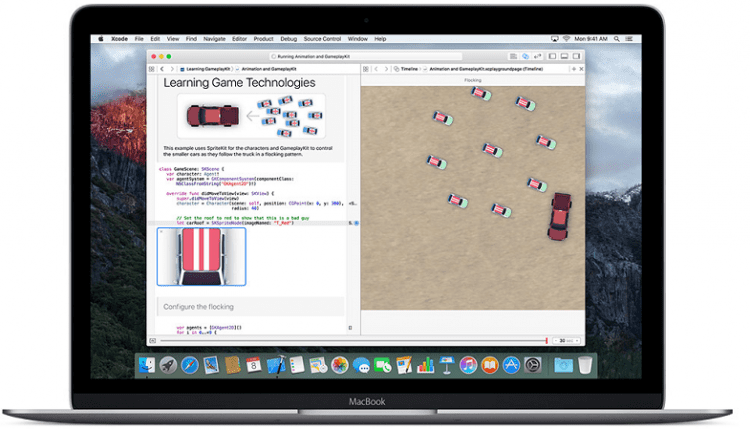Open Notification Center from menu bar
The width and height of the screenshot is (750, 430).
[x=629, y=39]
